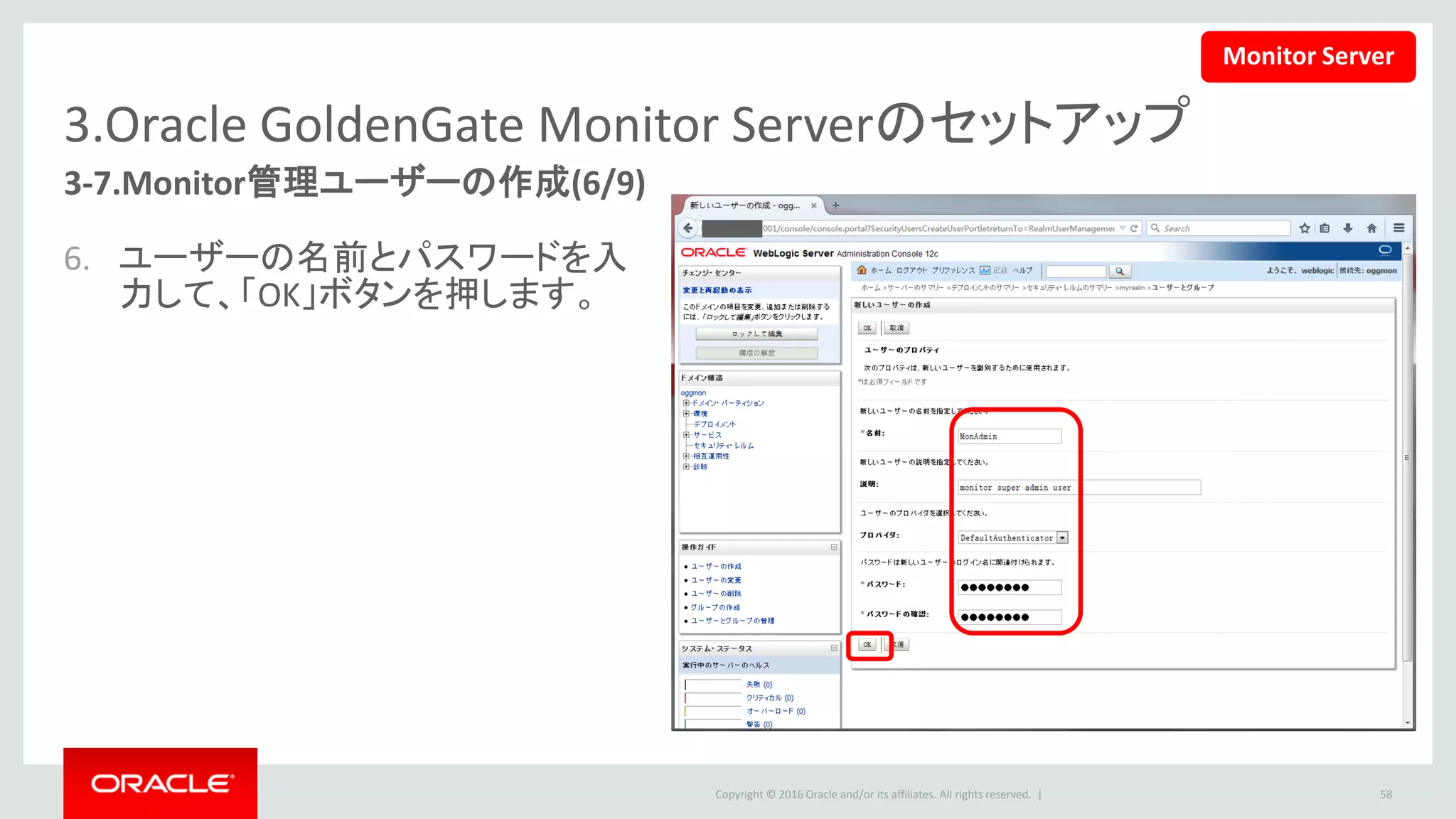1456x819 pixels.
Task: Click the クリティカル (0) health link
Action: pyautogui.click(x=770, y=698)
